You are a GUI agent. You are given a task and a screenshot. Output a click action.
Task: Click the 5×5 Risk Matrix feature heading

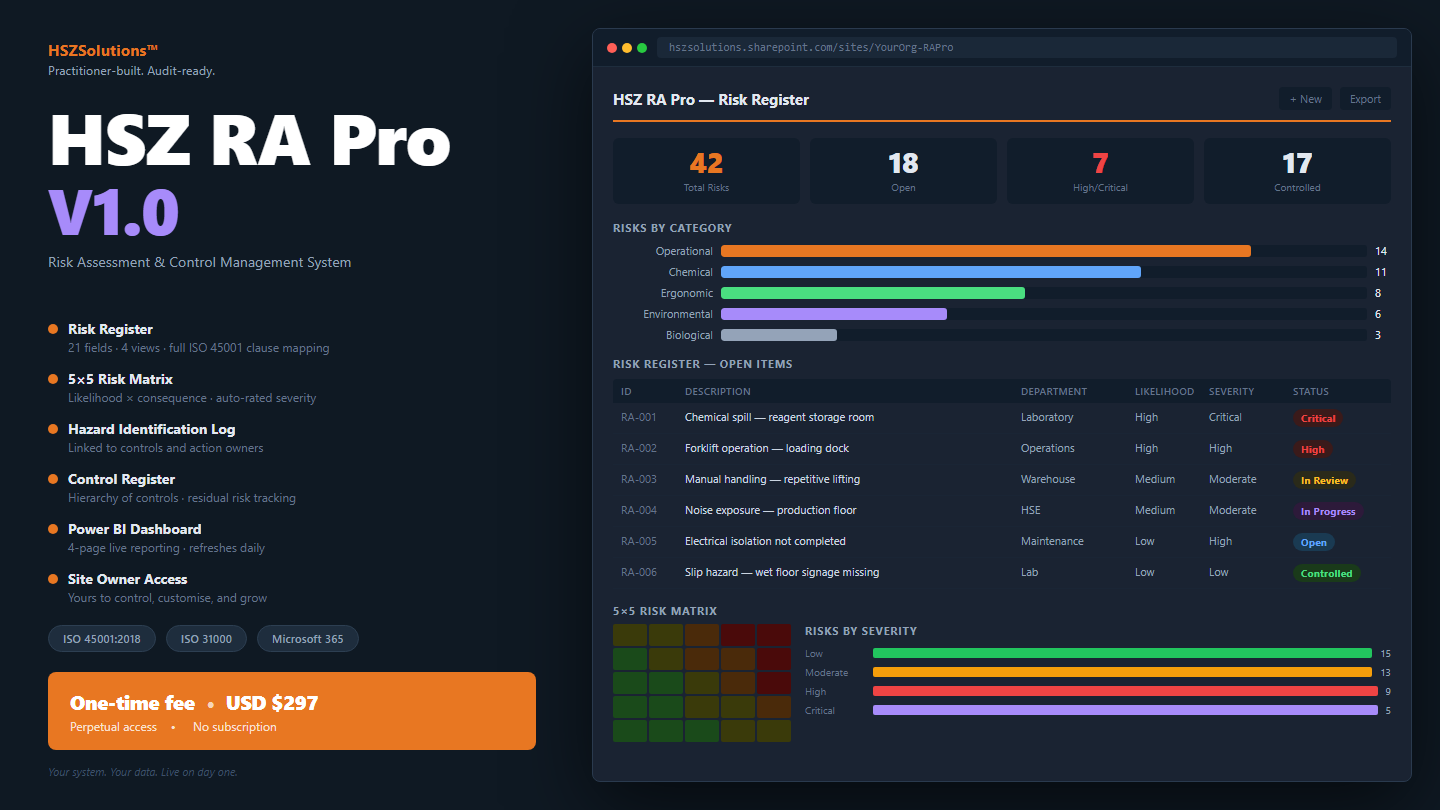[120, 379]
